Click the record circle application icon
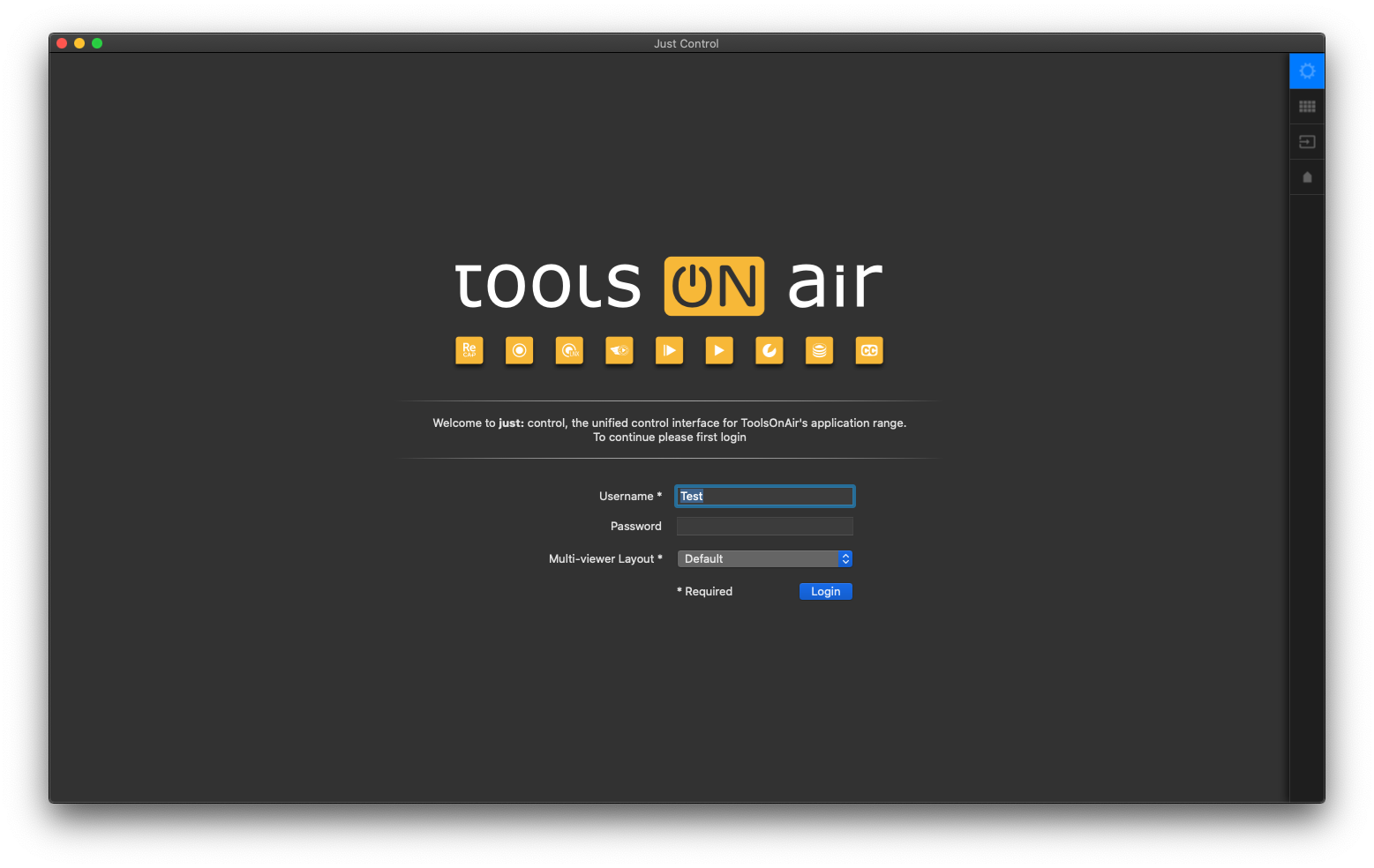Image resolution: width=1374 pixels, height=868 pixels. point(520,350)
